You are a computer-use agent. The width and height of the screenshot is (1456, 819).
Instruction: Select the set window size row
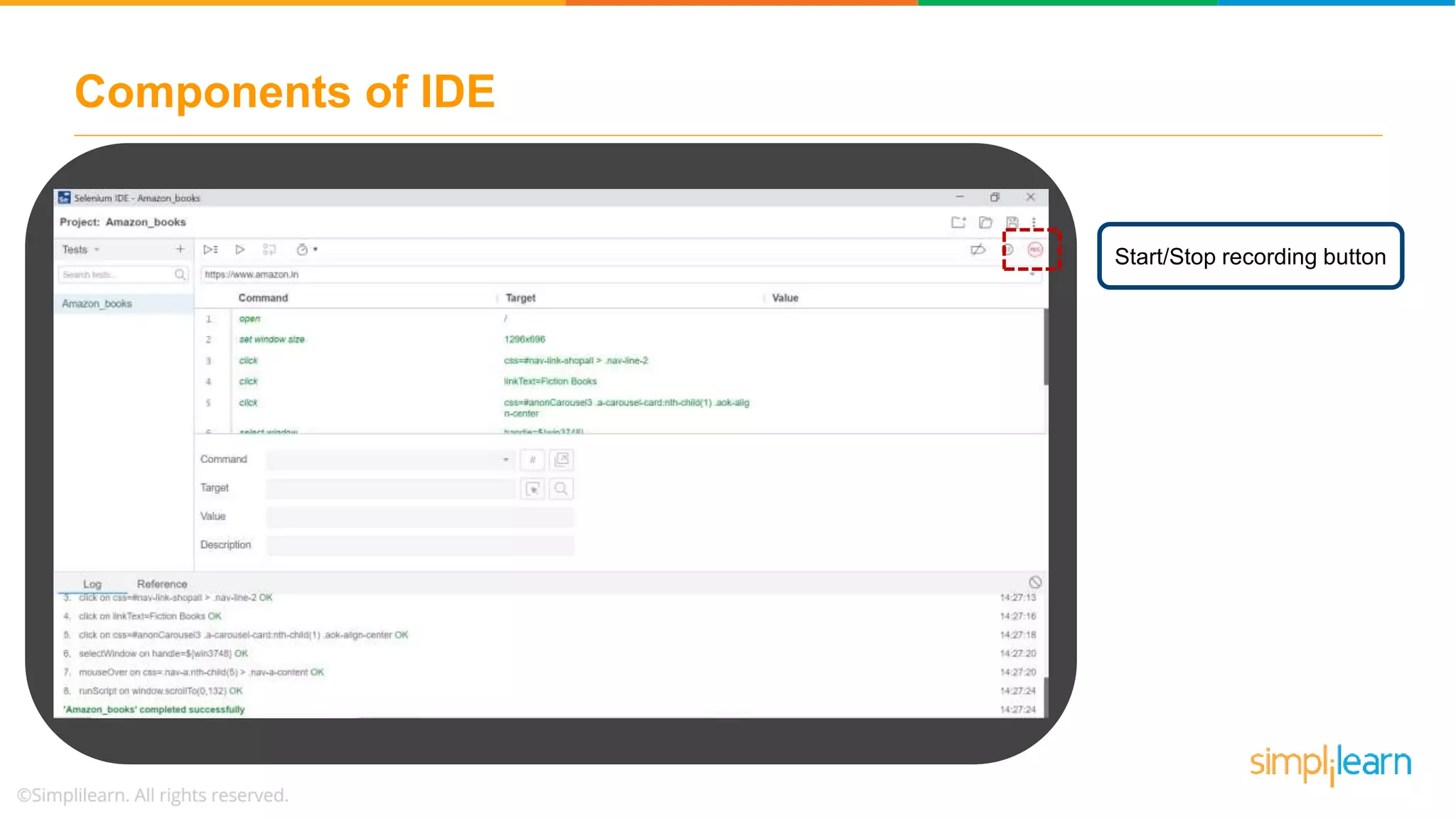(x=620, y=340)
